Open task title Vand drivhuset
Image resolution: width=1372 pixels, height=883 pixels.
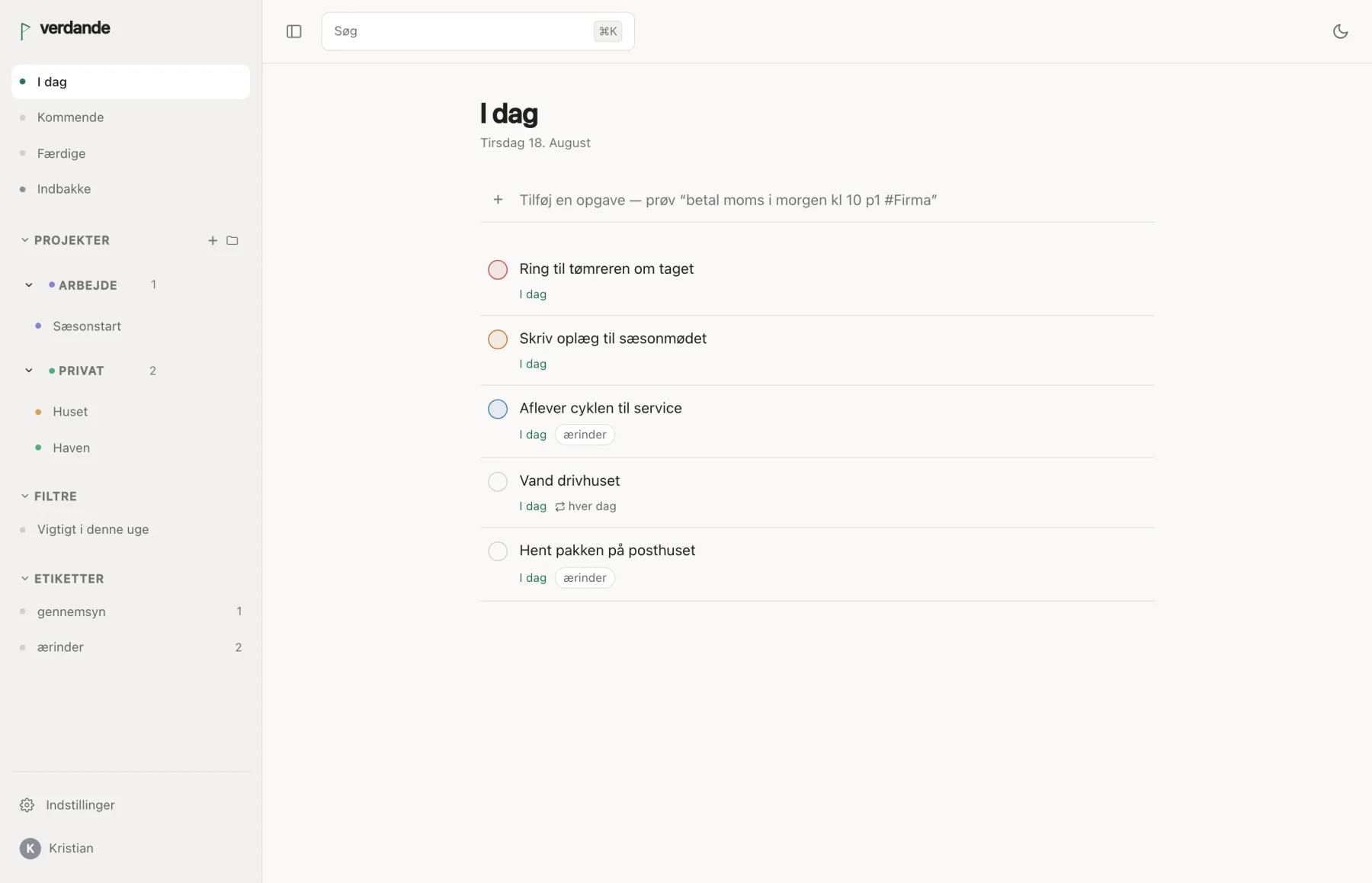click(569, 480)
